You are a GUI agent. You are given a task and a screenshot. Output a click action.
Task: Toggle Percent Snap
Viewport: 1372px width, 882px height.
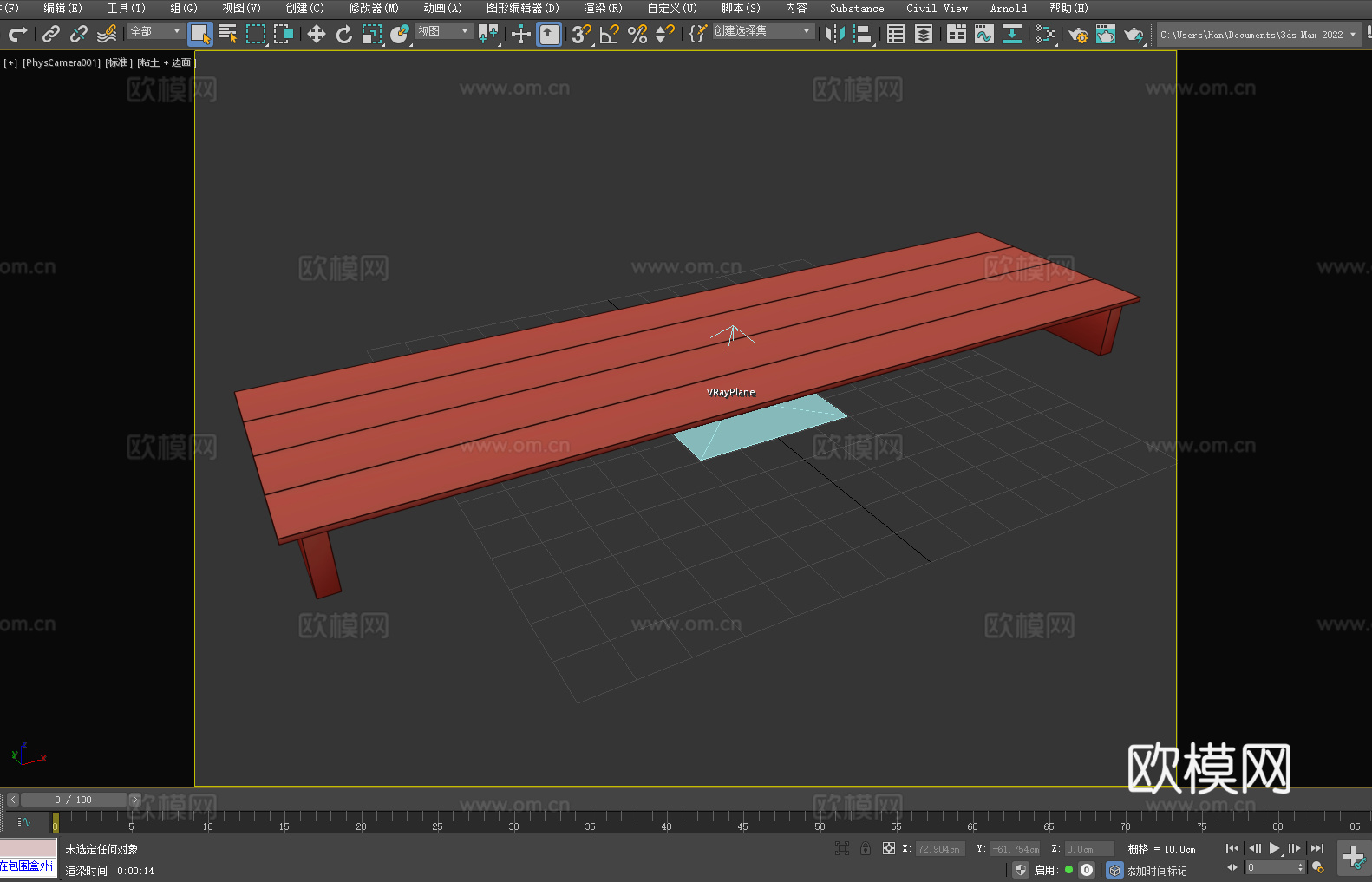tap(637, 34)
